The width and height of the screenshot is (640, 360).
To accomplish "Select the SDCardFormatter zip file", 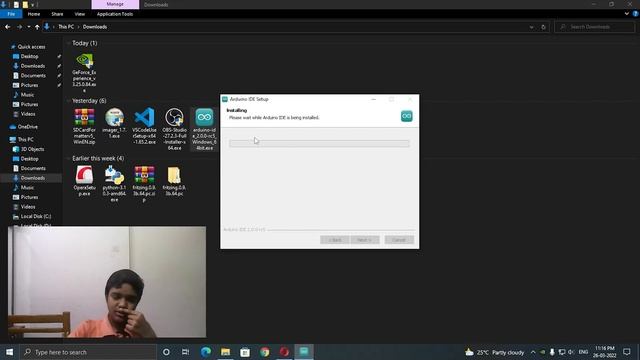I will 84,127.
